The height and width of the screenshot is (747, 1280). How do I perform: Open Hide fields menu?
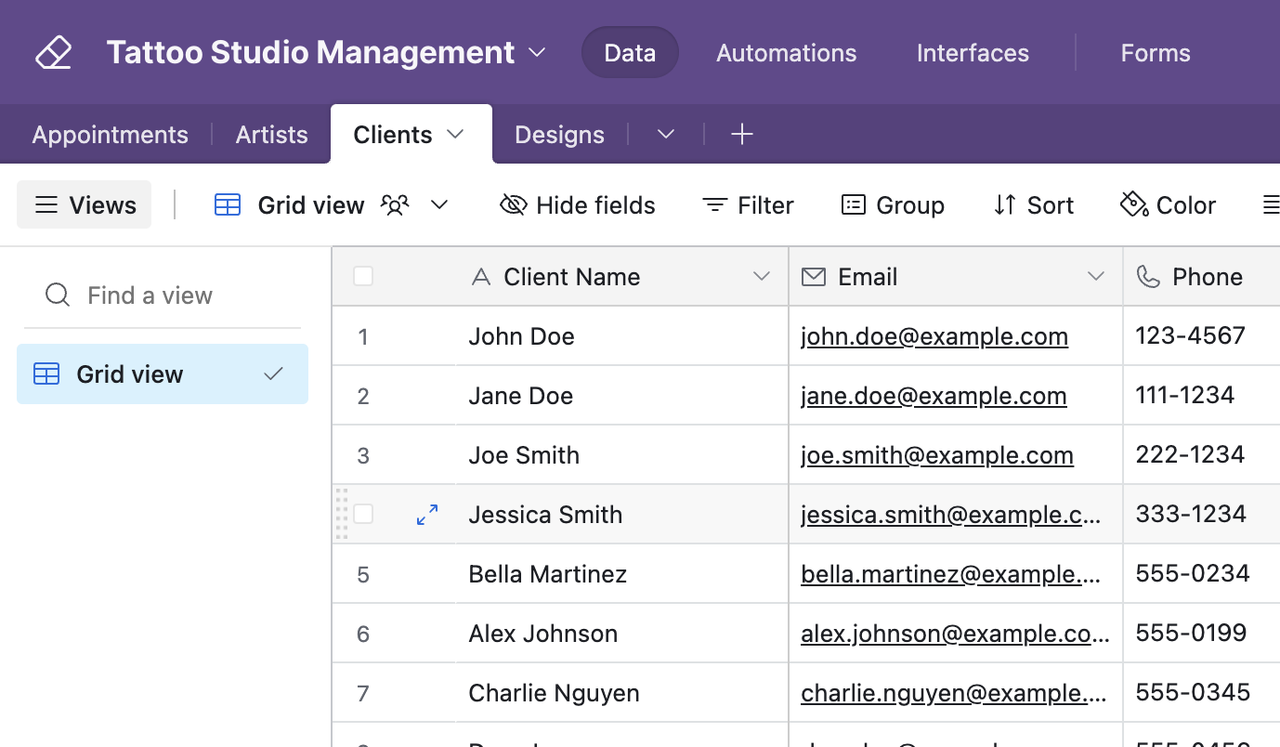tap(578, 205)
